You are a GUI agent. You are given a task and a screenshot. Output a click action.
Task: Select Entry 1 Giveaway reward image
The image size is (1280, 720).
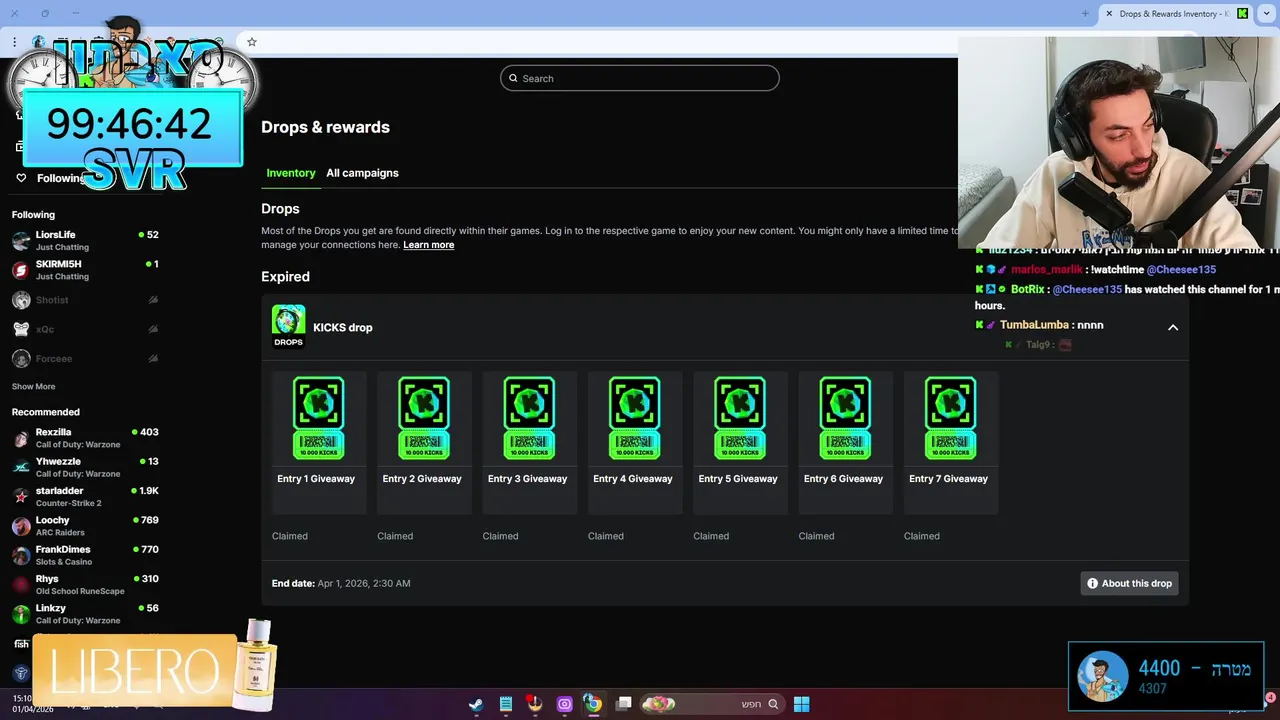(319, 418)
